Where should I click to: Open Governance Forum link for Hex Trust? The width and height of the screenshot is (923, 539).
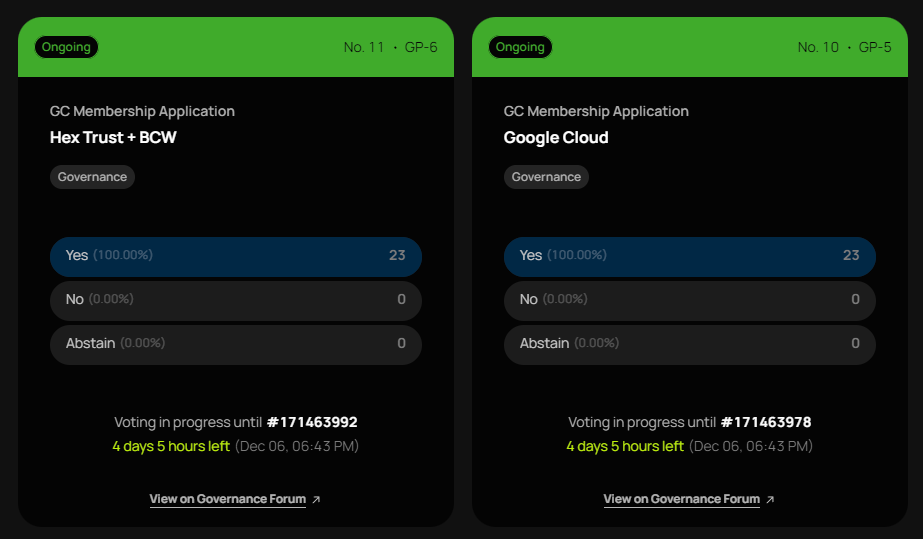click(228, 499)
